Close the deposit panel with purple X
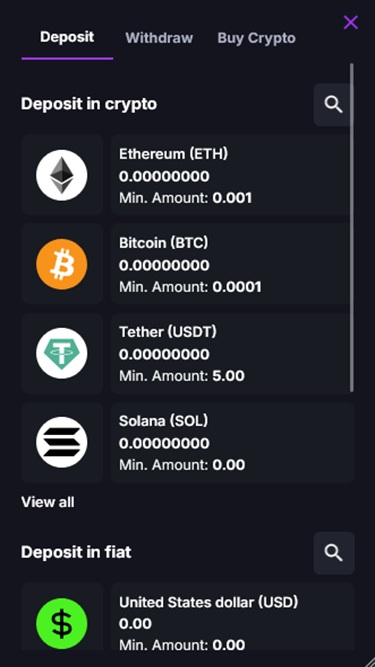 point(351,22)
